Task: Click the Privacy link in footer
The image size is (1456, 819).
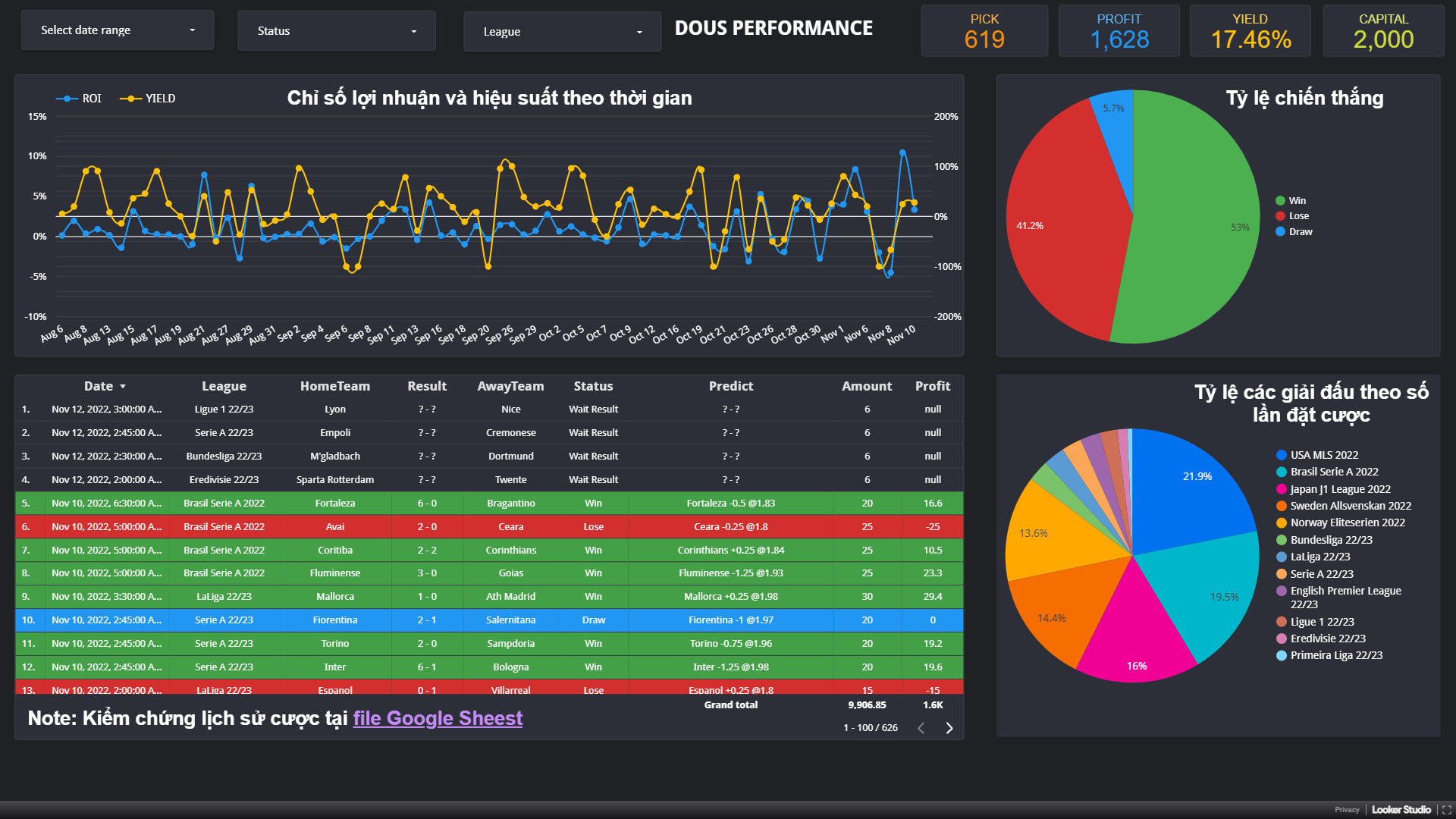Action: 1347,810
